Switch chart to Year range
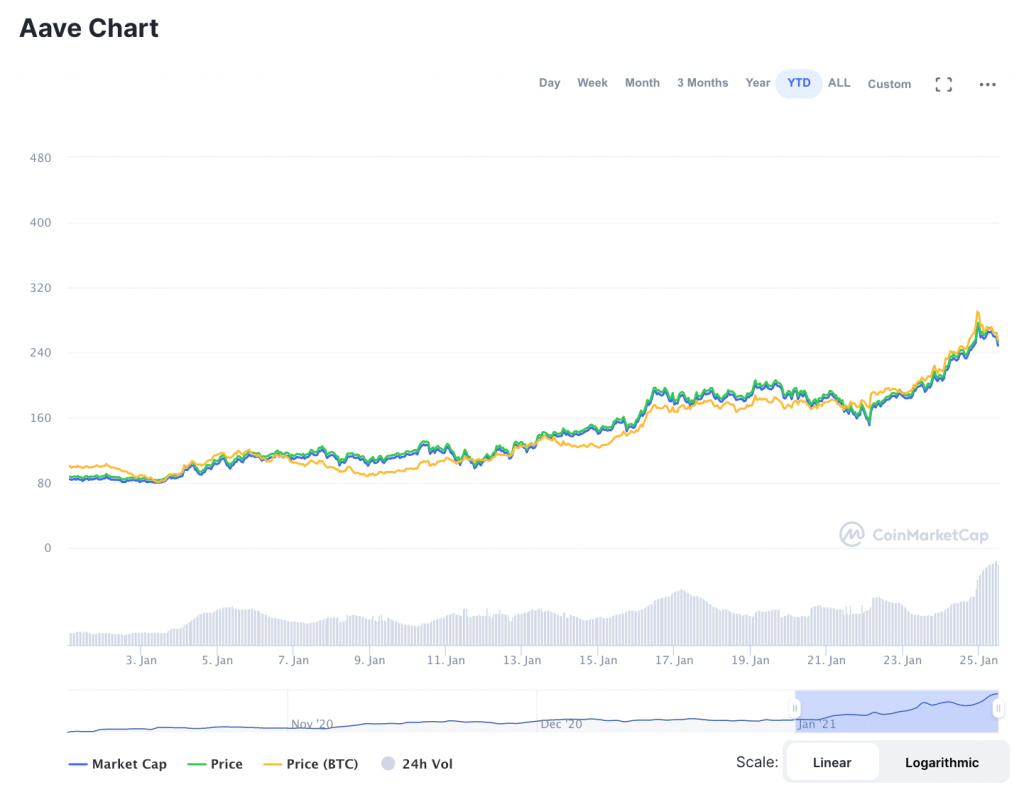This screenshot has width=1024, height=797. (758, 83)
